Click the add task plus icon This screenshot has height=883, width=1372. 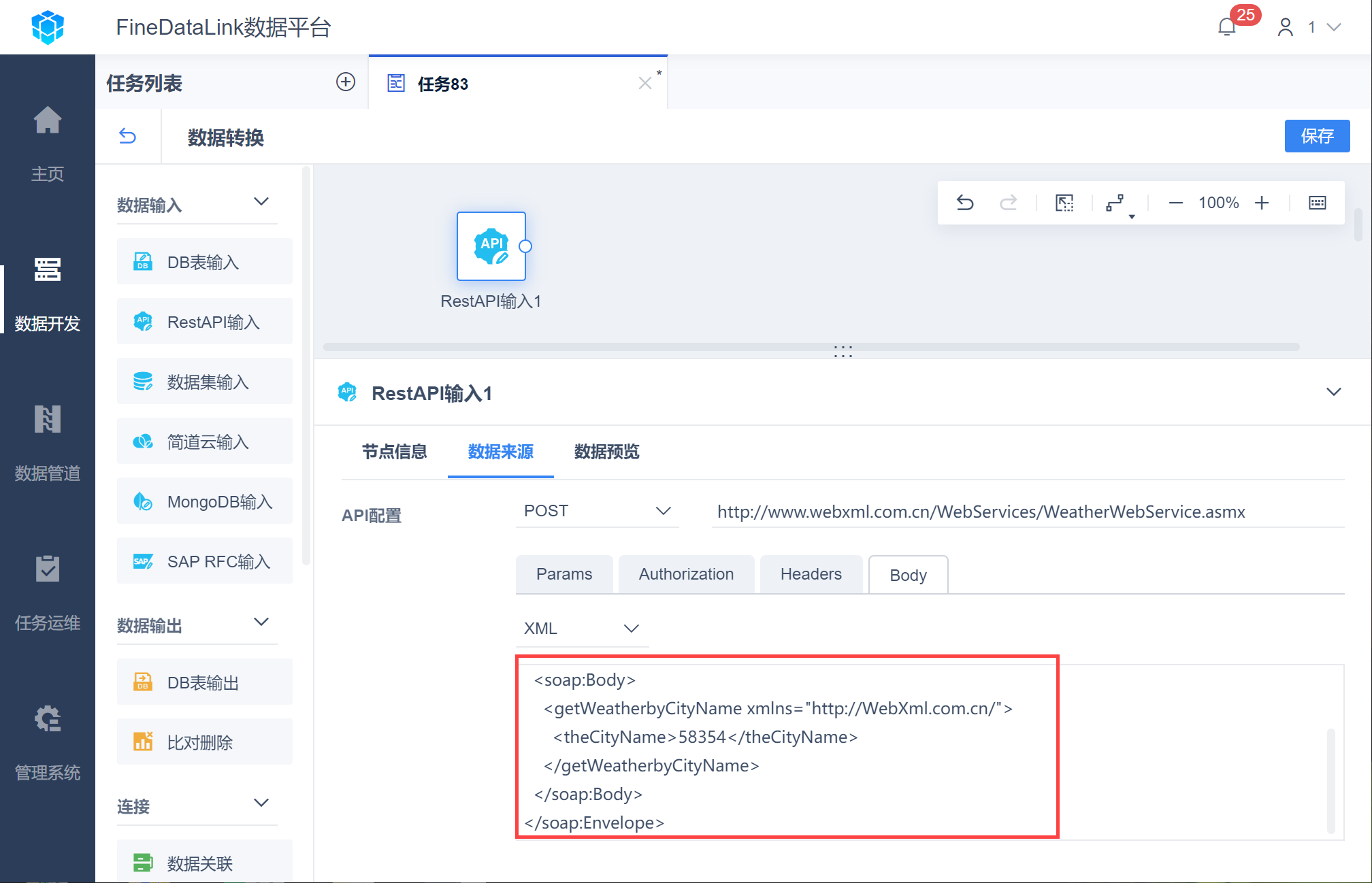pos(346,82)
